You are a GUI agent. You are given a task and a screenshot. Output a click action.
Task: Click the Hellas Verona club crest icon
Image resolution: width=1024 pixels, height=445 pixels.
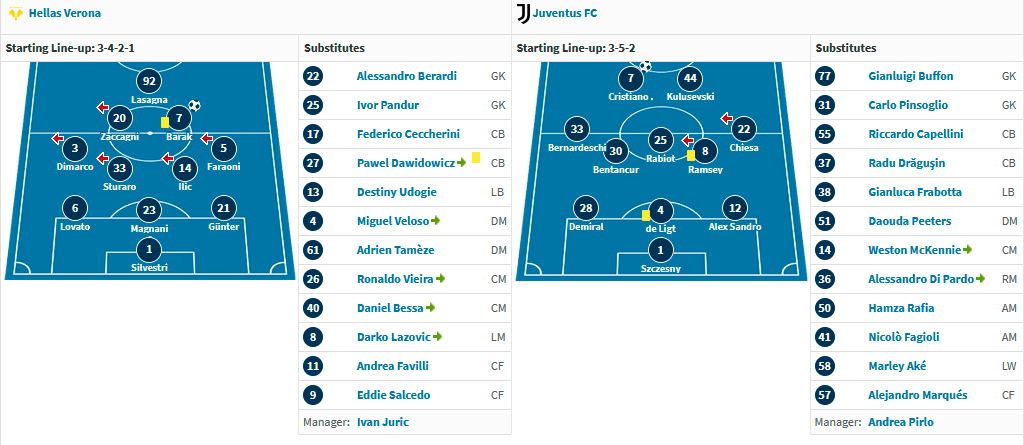click(x=16, y=13)
